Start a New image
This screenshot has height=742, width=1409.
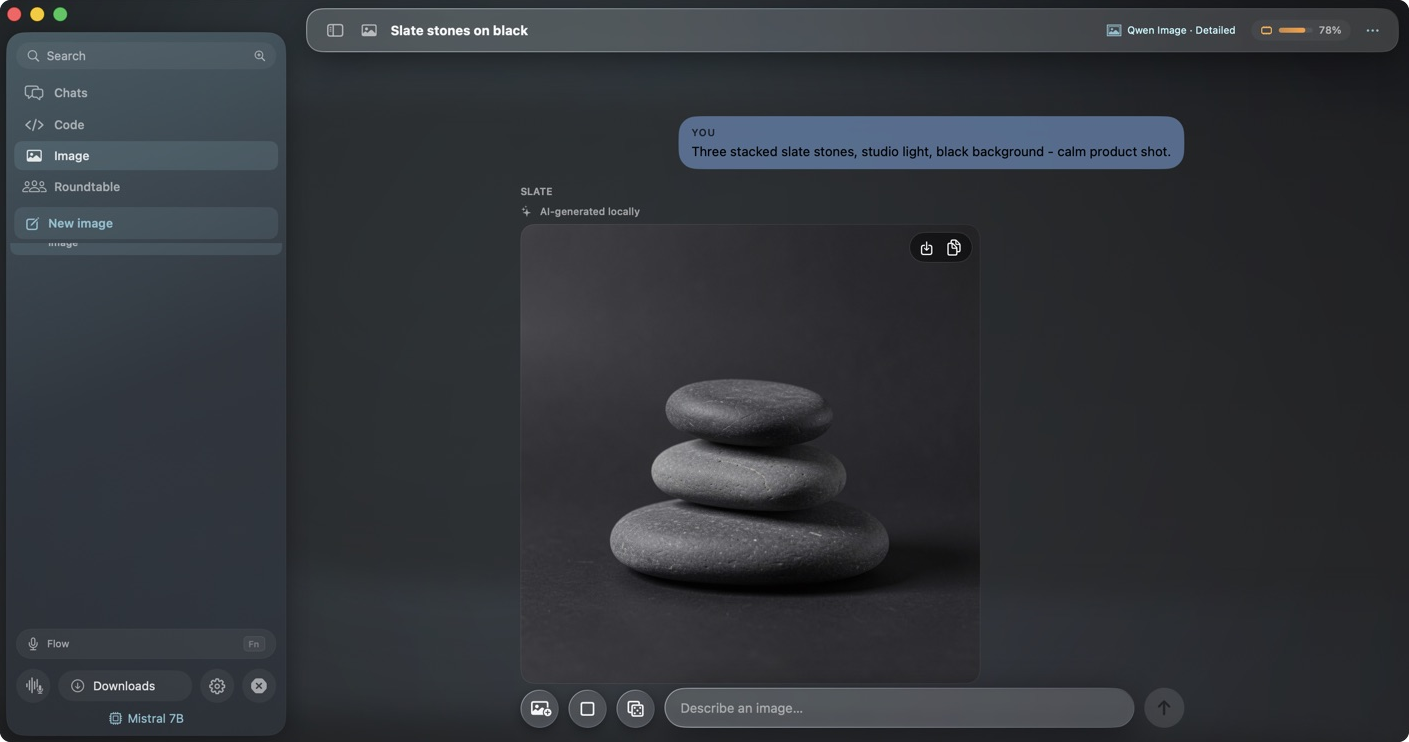pos(146,223)
